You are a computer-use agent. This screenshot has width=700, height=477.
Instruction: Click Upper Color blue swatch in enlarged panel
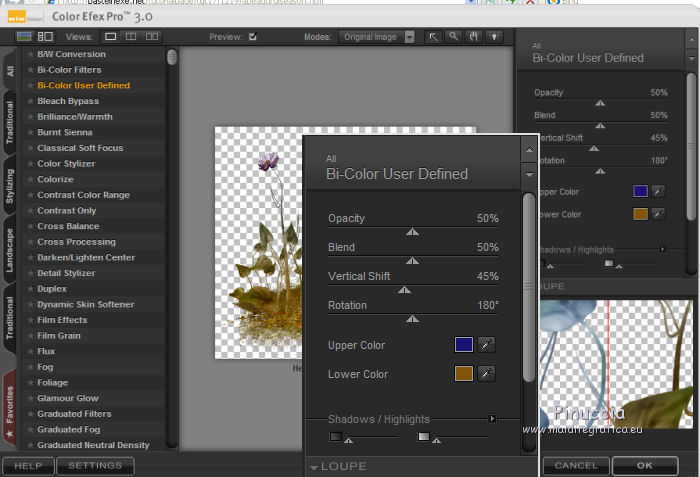463,344
